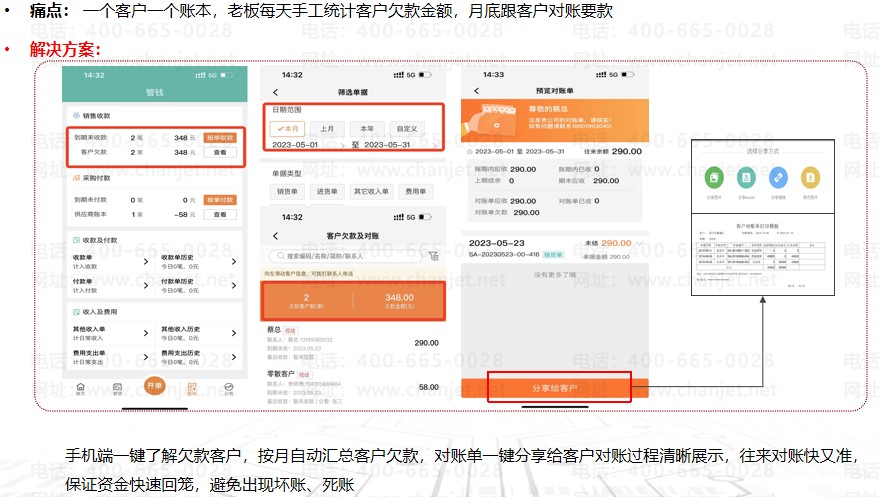Screen dimensions: 881x497
Task: Open the customer statement print template preview
Action: [x=762, y=255]
